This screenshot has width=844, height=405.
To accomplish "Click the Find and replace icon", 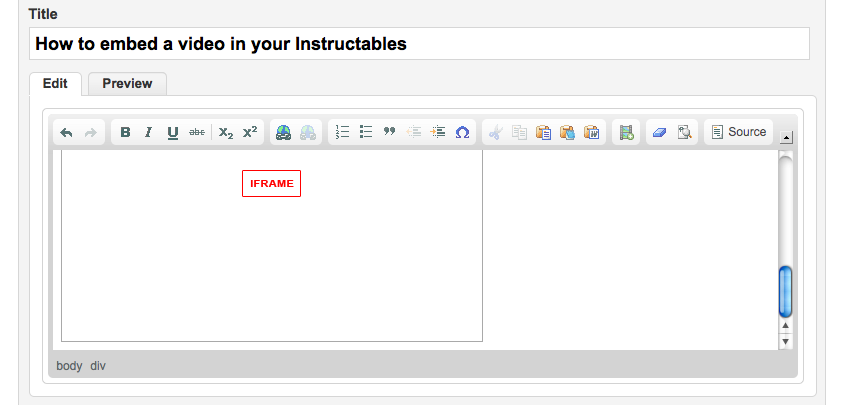I will coord(684,132).
